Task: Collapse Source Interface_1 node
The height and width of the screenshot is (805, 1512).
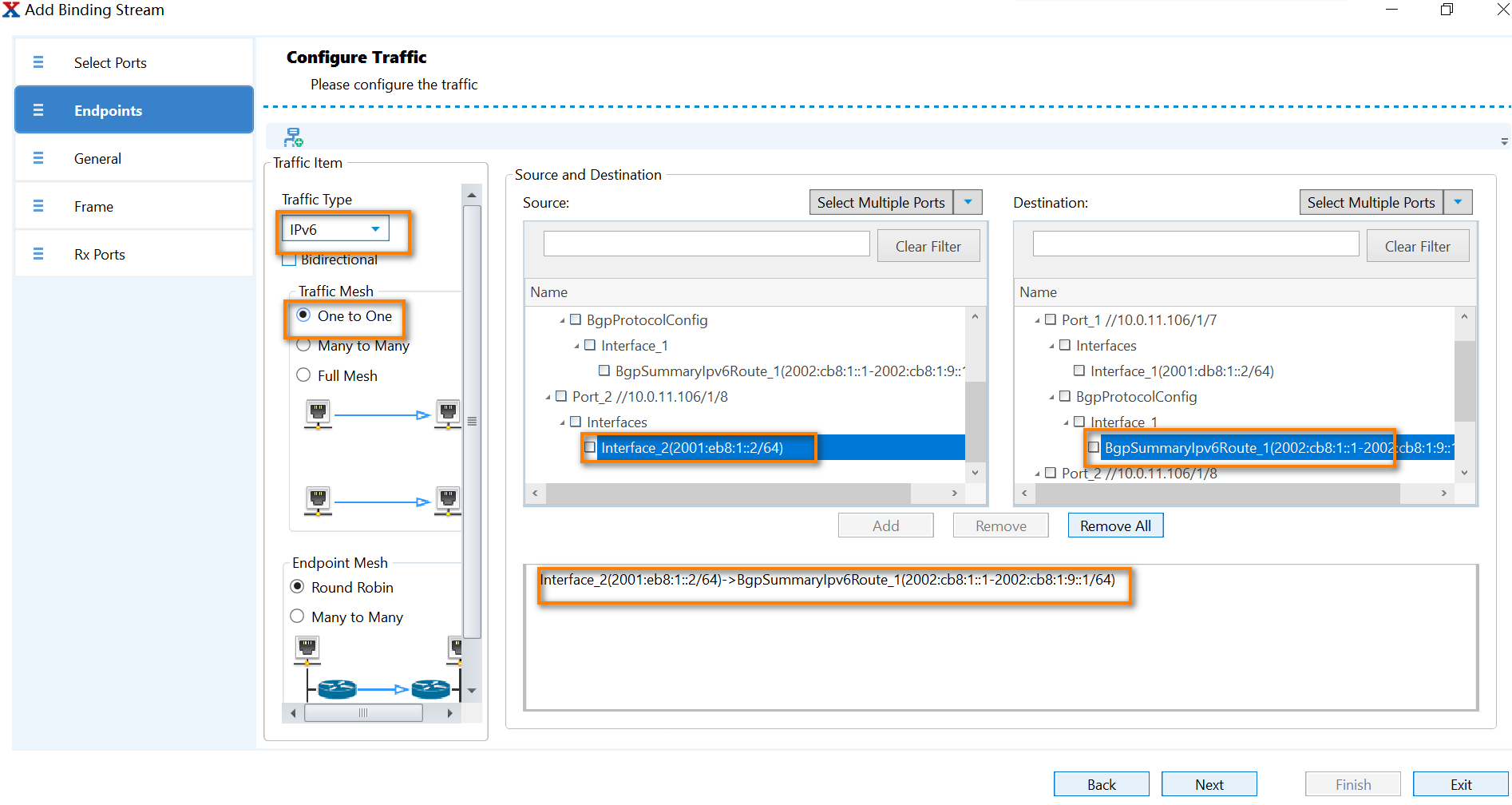Action: pos(576,347)
